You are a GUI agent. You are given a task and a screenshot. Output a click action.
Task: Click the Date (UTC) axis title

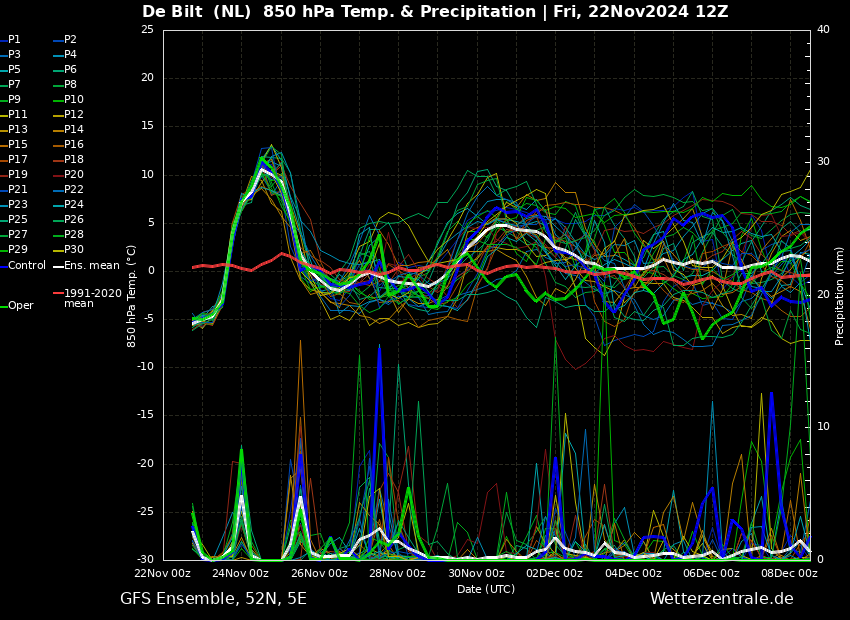click(486, 589)
